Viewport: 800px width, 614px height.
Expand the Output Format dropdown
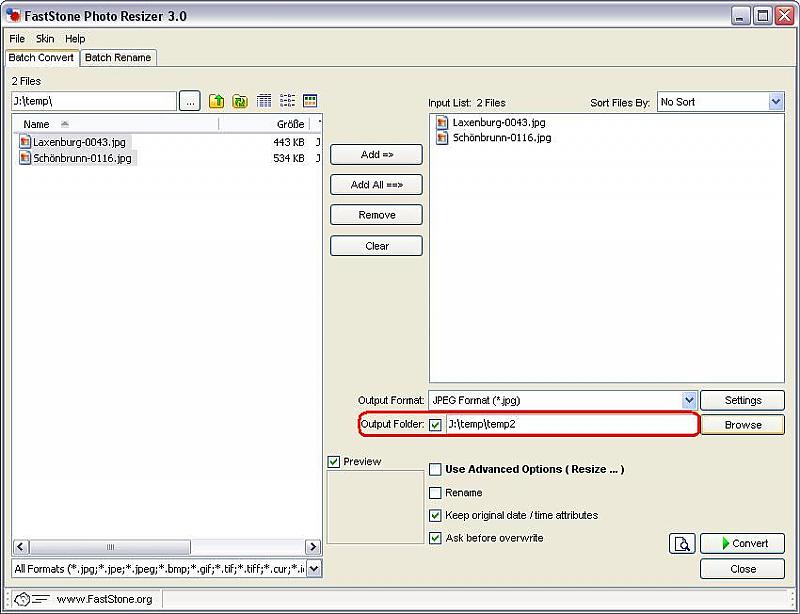pos(689,400)
